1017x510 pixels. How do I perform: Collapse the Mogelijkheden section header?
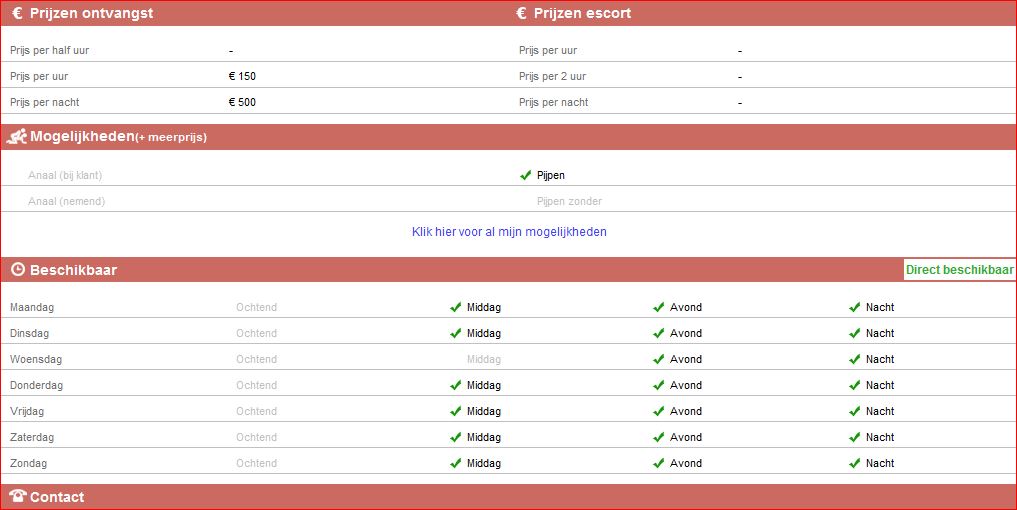82,137
